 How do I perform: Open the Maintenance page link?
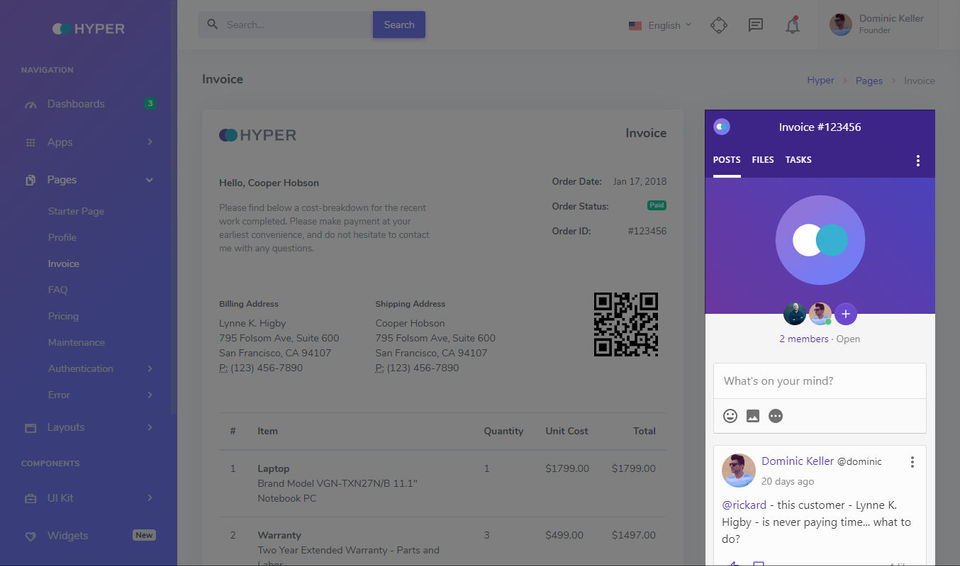tap(76, 342)
